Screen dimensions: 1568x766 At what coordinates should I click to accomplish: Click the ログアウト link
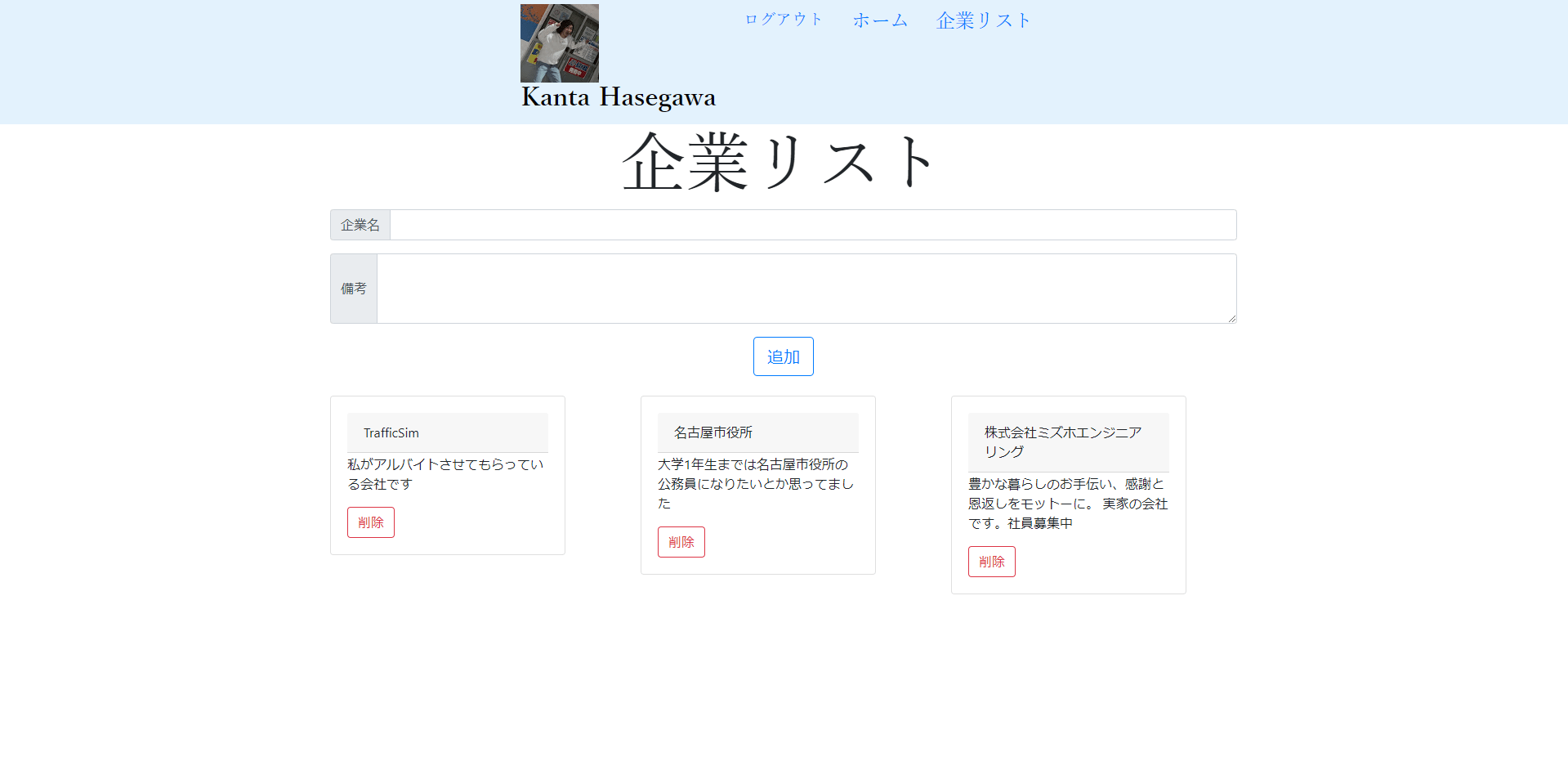coord(784,20)
